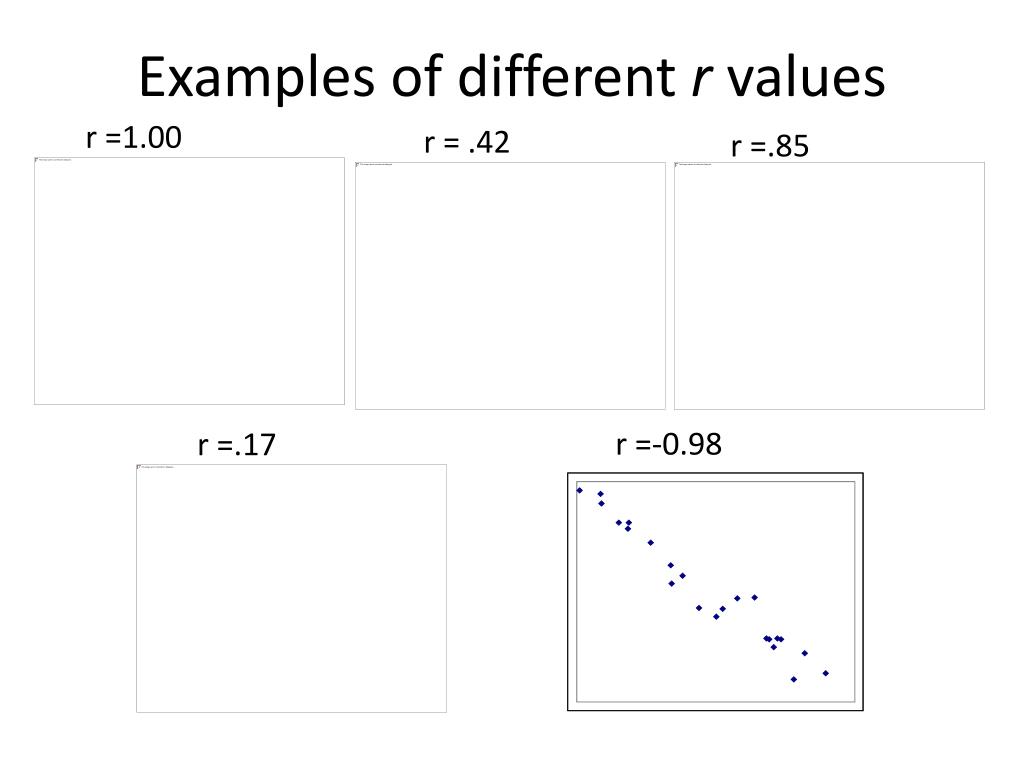The width and height of the screenshot is (1024, 768).
Task: Select the "r =.85" caption
Action: pos(769,148)
